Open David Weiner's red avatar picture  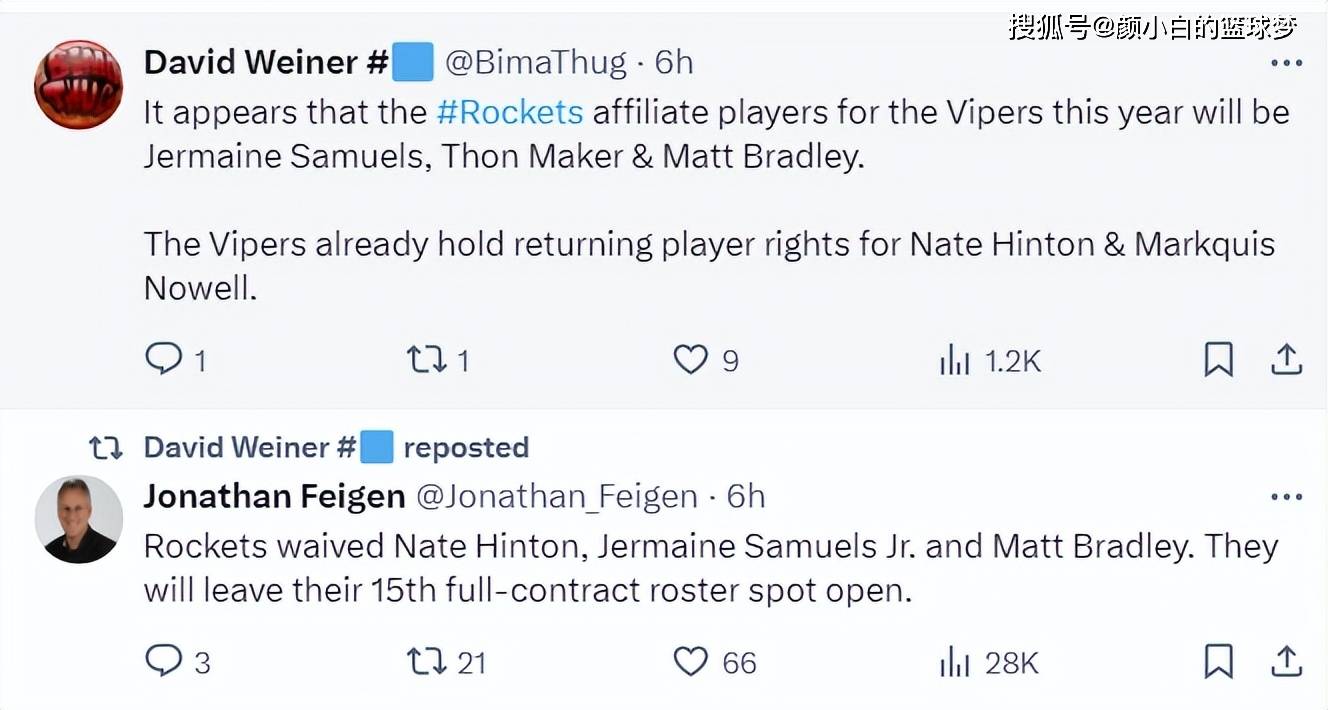79,84
